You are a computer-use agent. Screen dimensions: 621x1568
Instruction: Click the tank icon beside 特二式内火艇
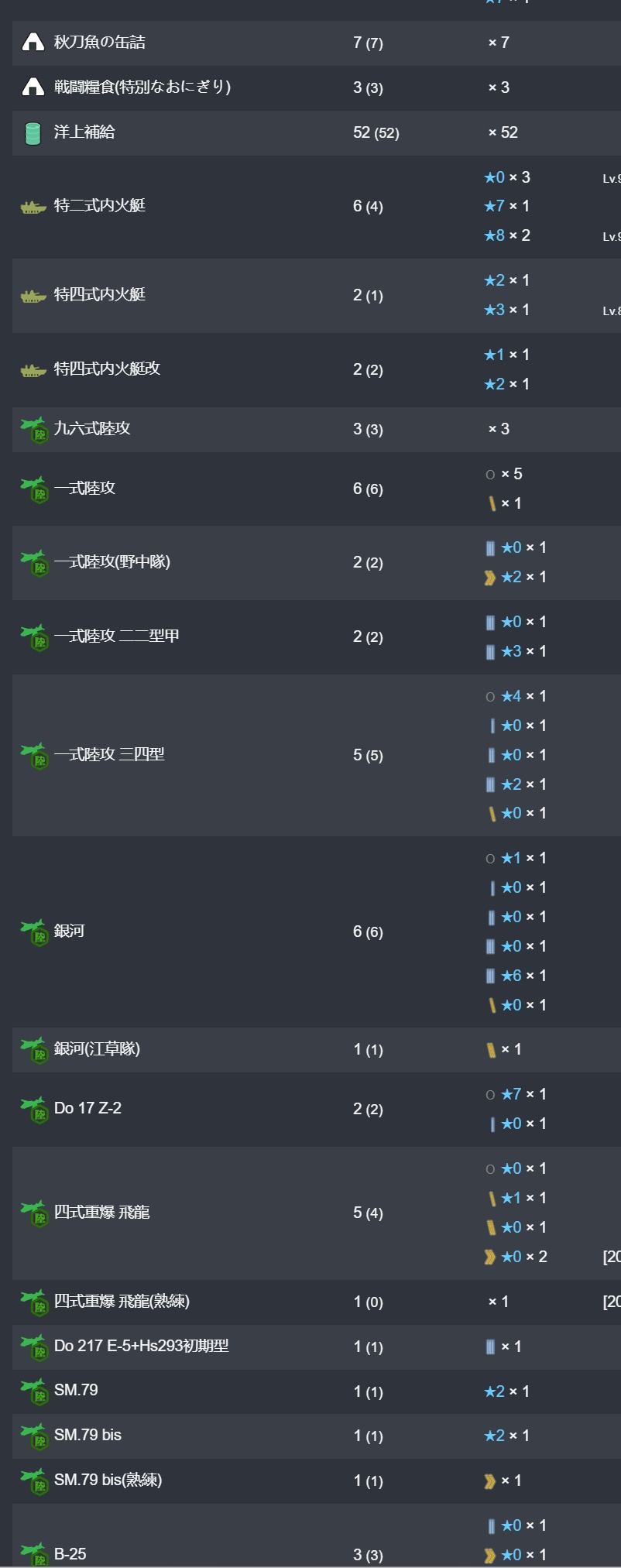point(33,207)
